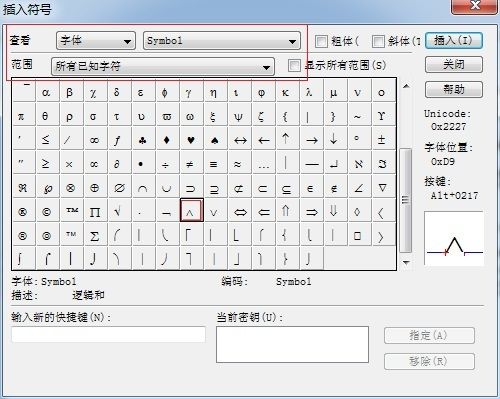The width and height of the screenshot is (500, 399).
Task: Click the 移除(R) remove button
Action: tap(429, 361)
